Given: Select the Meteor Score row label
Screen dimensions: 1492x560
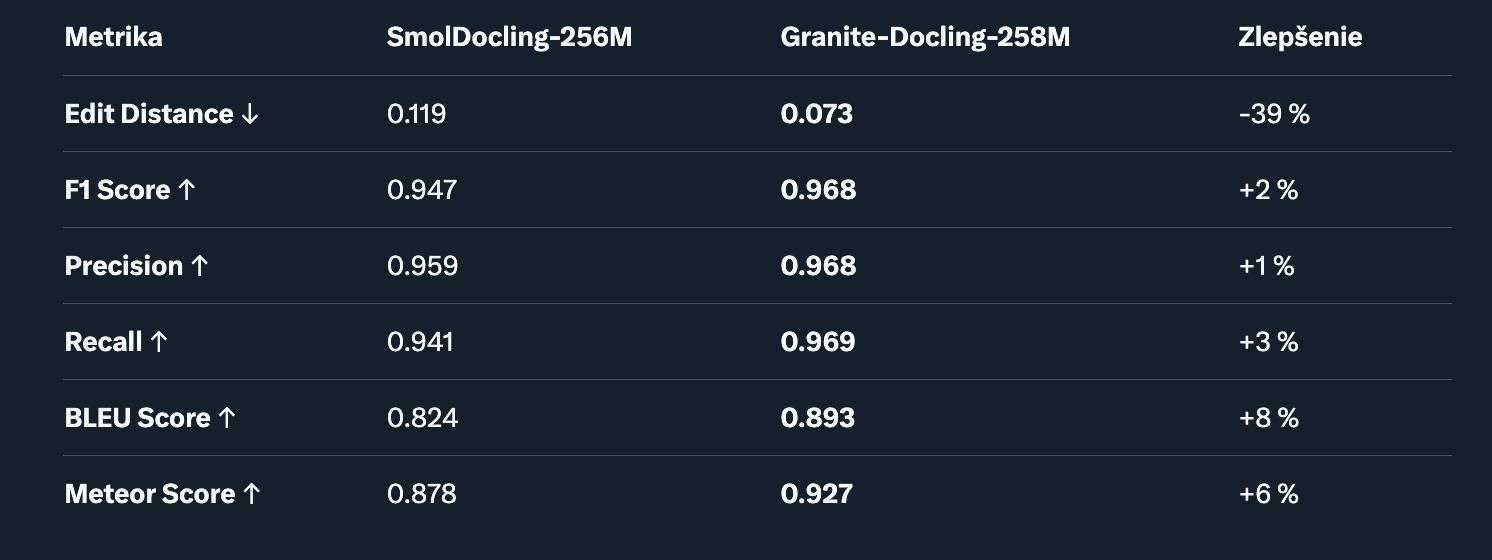Looking at the screenshot, I should click(162, 494).
